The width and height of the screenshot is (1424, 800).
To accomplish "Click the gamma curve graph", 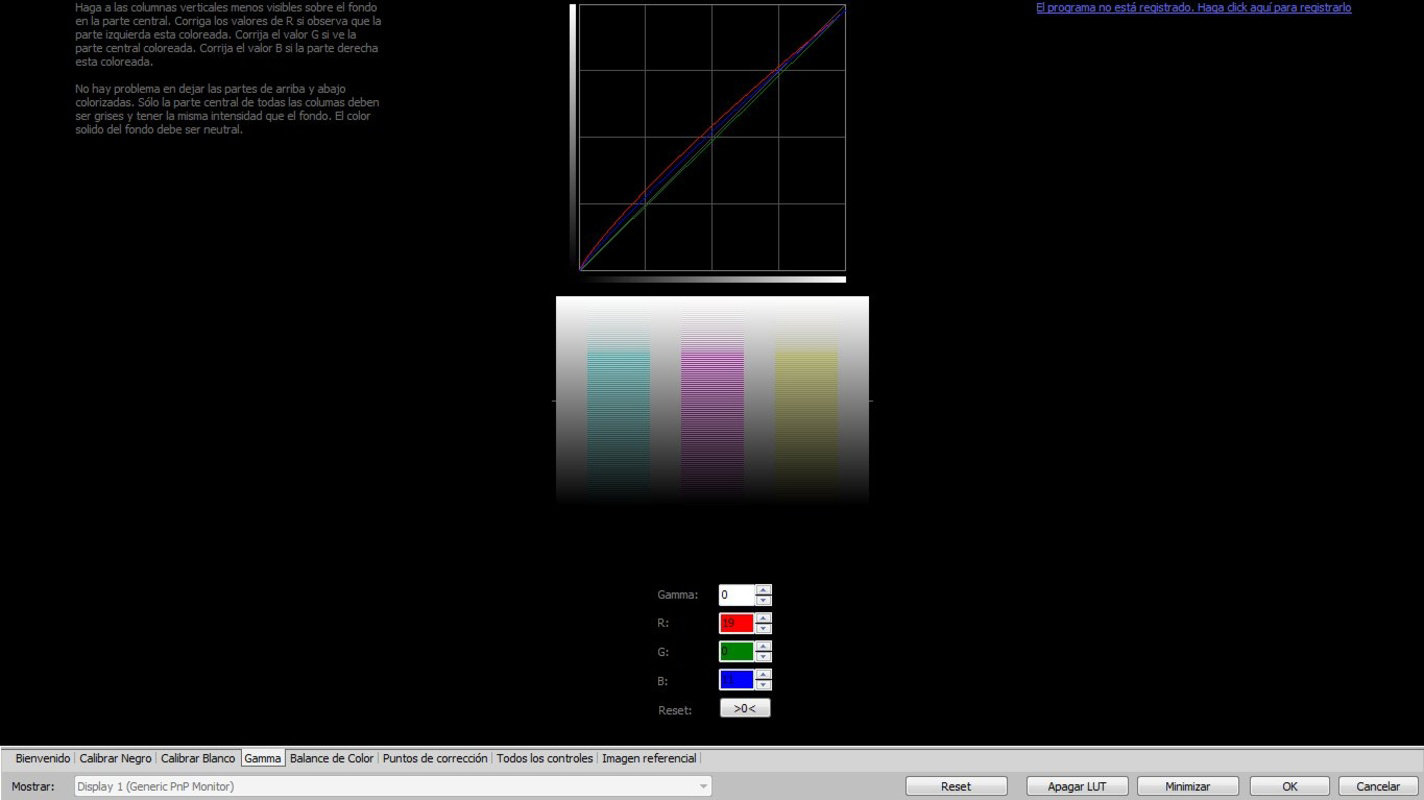I will tap(712, 137).
